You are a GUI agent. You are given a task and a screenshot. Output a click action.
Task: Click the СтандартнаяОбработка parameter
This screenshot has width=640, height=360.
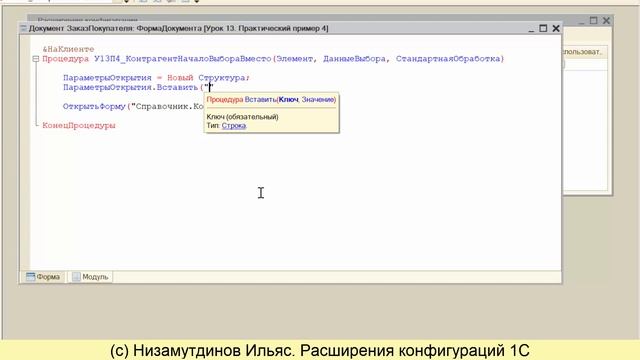click(x=448, y=59)
